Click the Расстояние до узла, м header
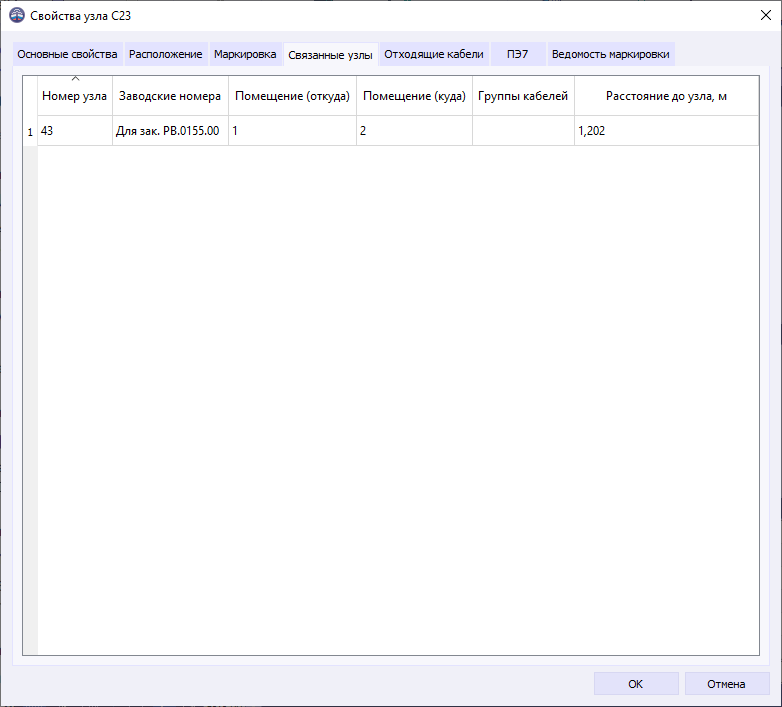This screenshot has width=782, height=707. [x=666, y=96]
